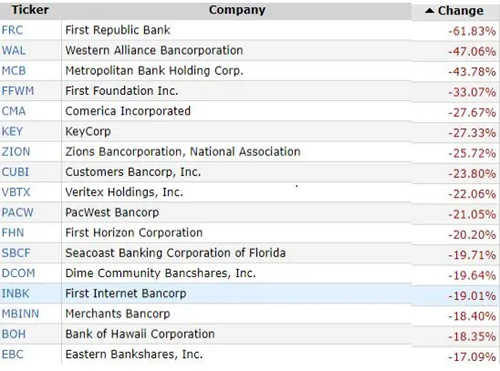Select the highlighted First Internet Bancorp row
The width and height of the screenshot is (500, 371).
[x=250, y=294]
